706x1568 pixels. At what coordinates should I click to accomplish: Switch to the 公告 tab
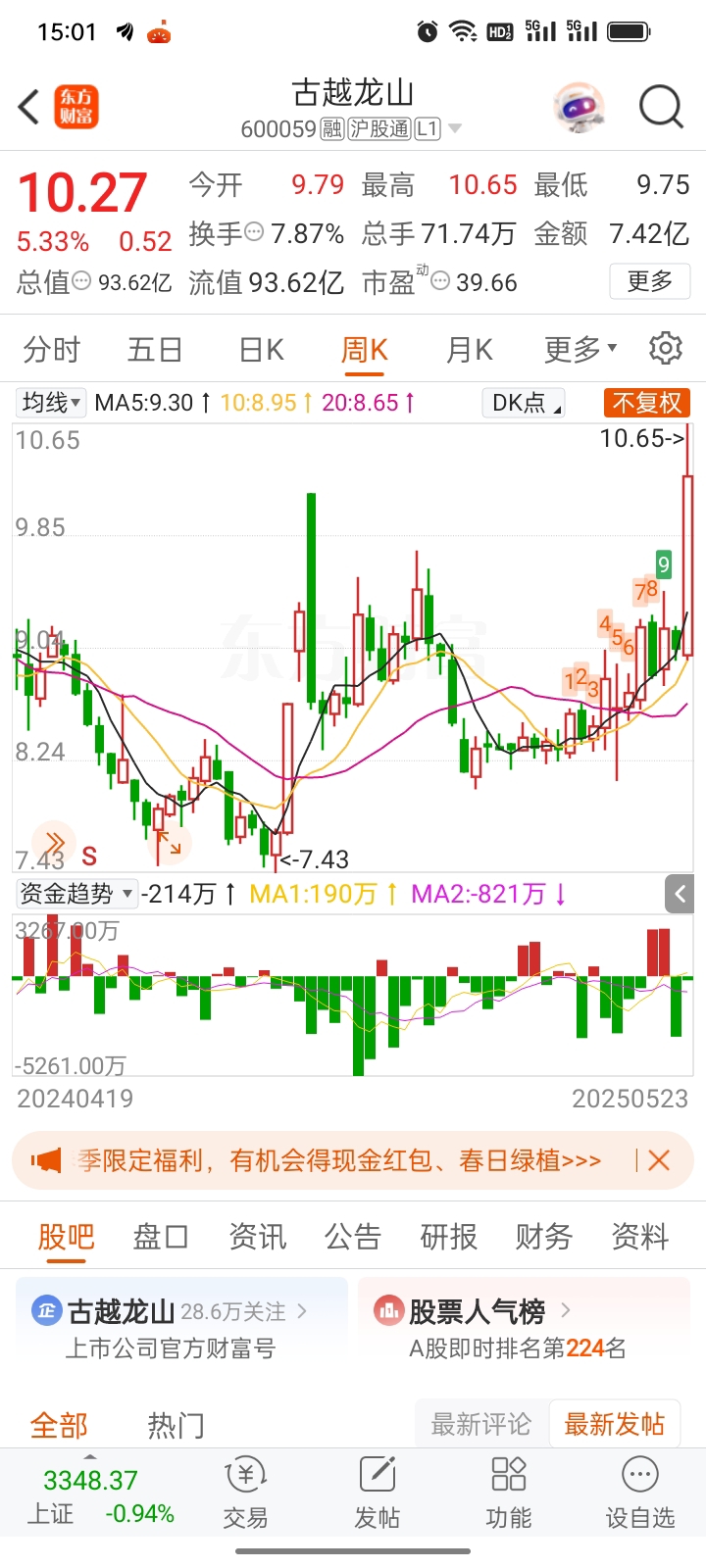(x=353, y=1237)
